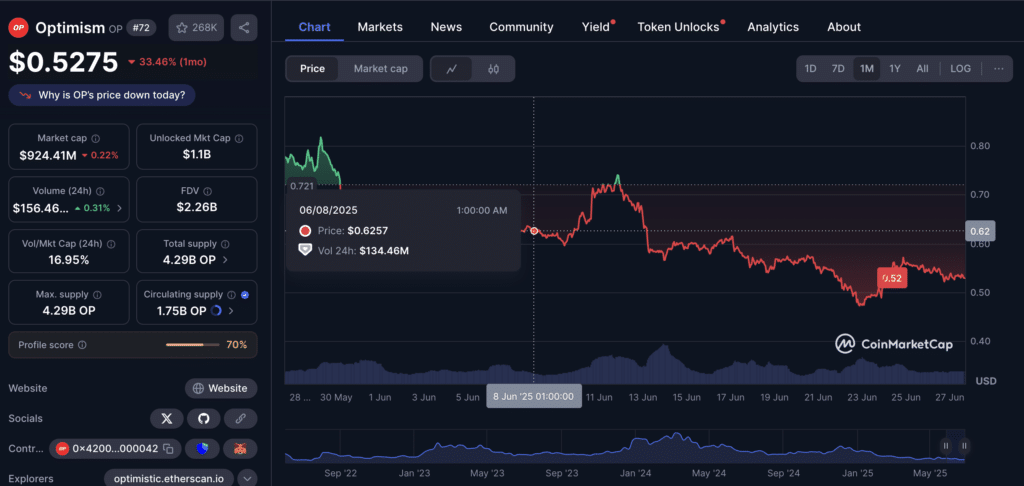The width and height of the screenshot is (1024, 486).
Task: Select the Market cap toggle
Action: pos(381,69)
